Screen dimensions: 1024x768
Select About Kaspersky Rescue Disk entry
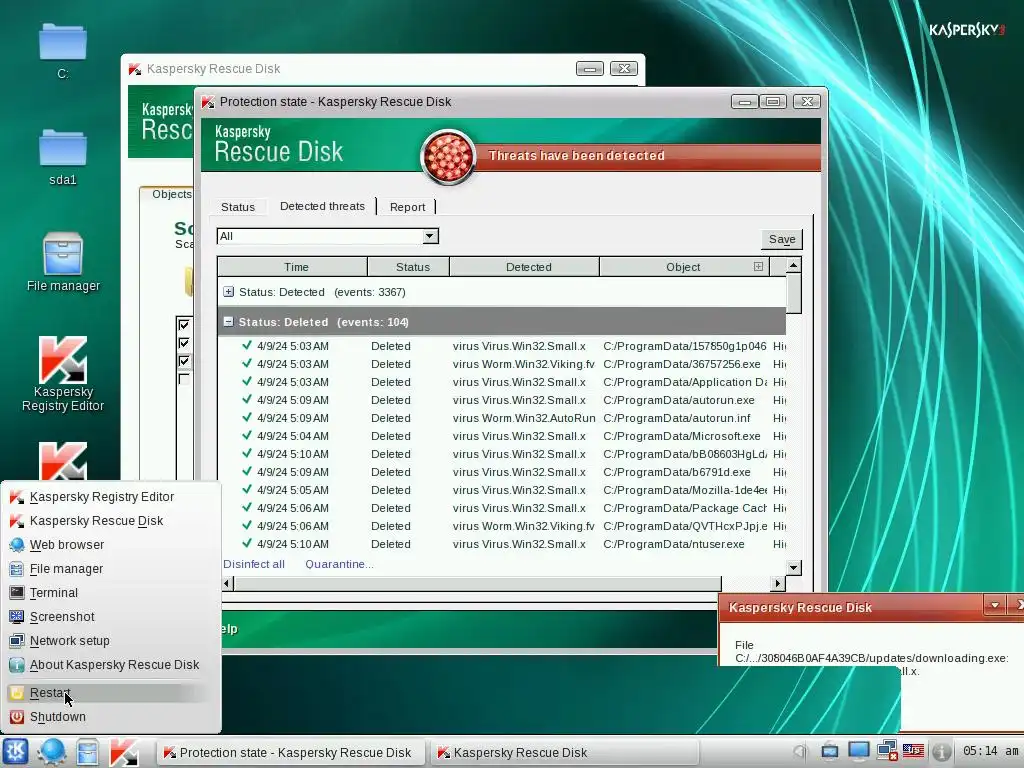coord(114,665)
